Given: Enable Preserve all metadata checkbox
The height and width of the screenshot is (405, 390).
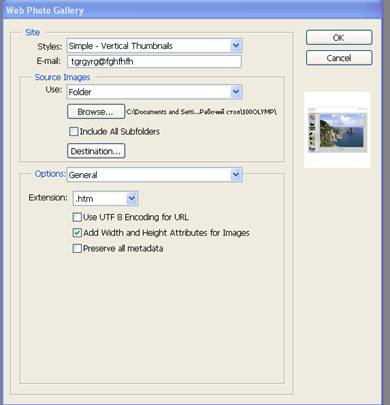Looking at the screenshot, I should (x=77, y=248).
